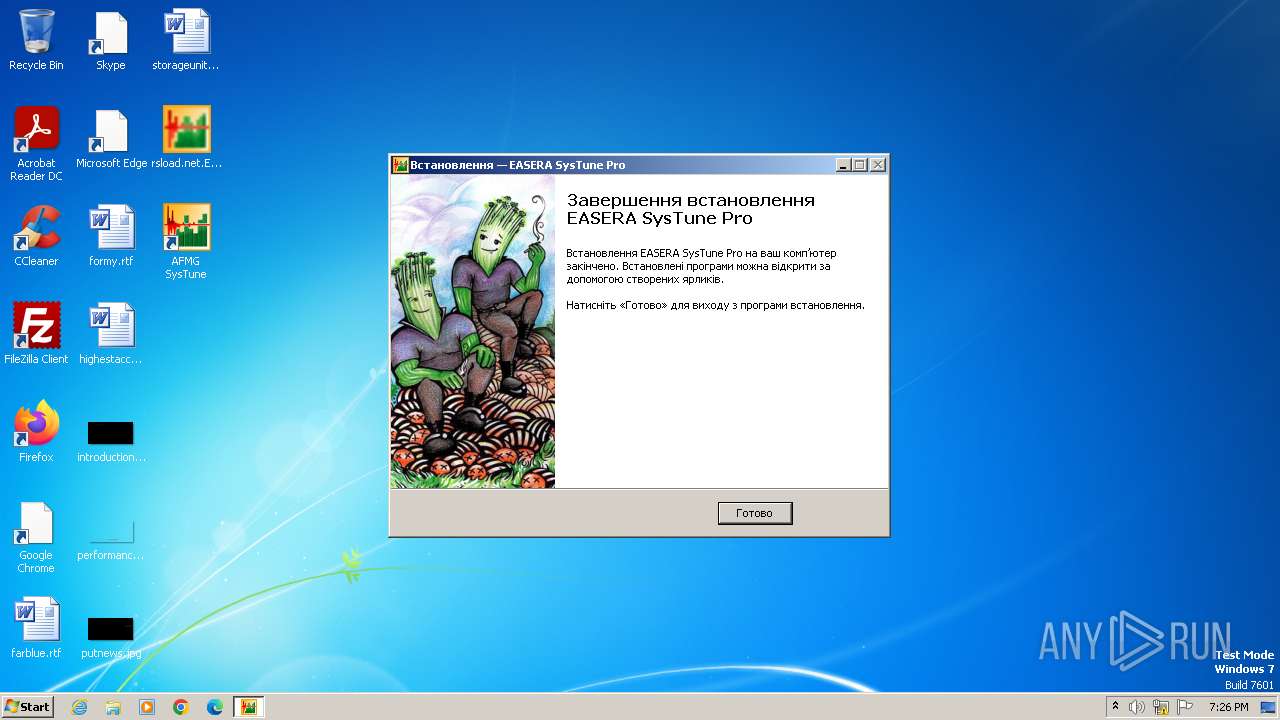Launch Internet Explorer from taskbar
The width and height of the screenshot is (1280, 720).
point(79,707)
